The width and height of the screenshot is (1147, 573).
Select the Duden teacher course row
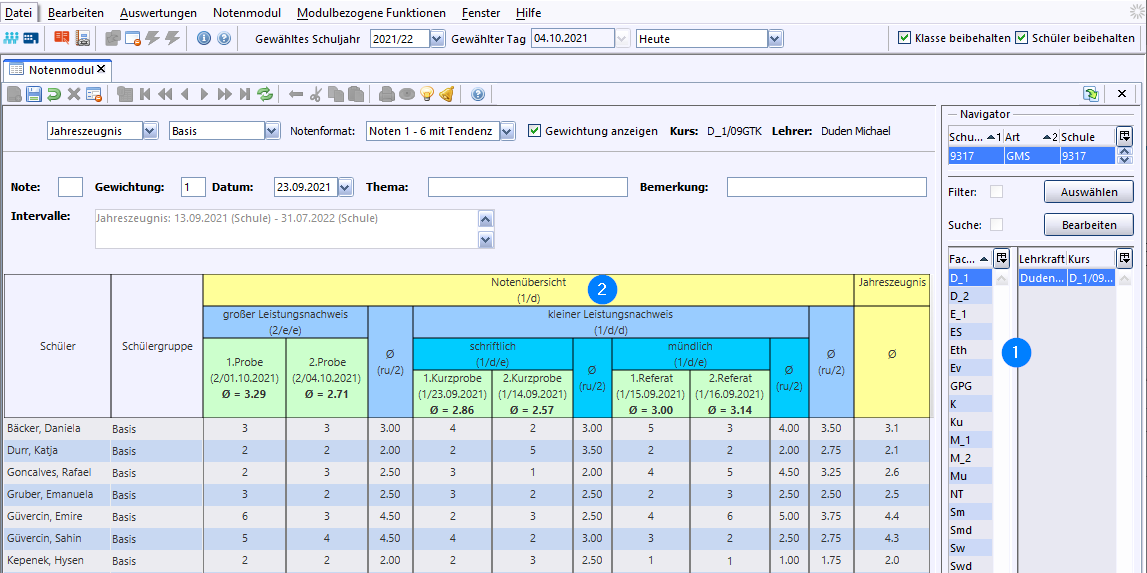(1067, 278)
